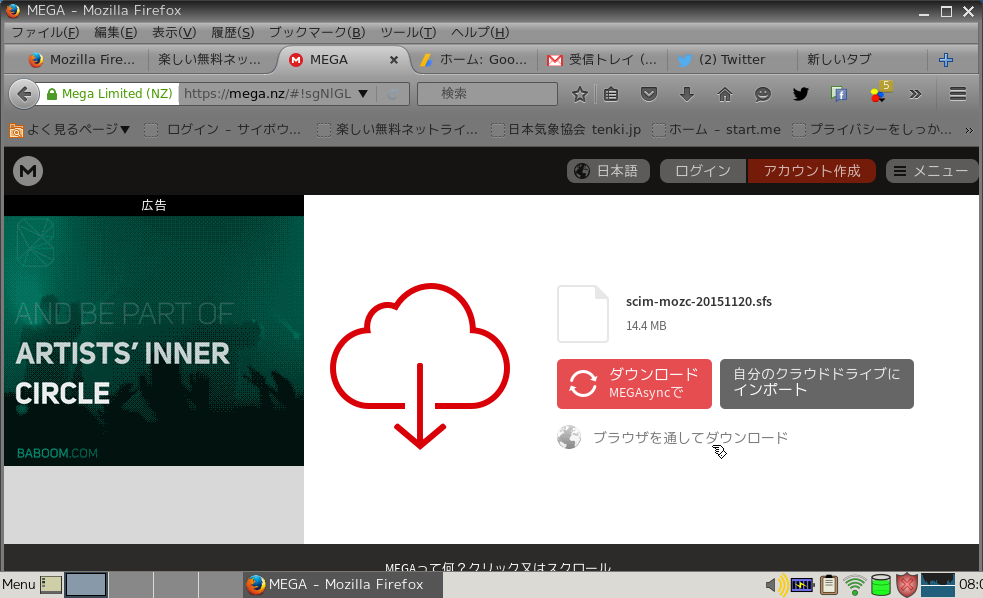
Task: Click the show-desktop icon beside Menu
Action: 51,585
